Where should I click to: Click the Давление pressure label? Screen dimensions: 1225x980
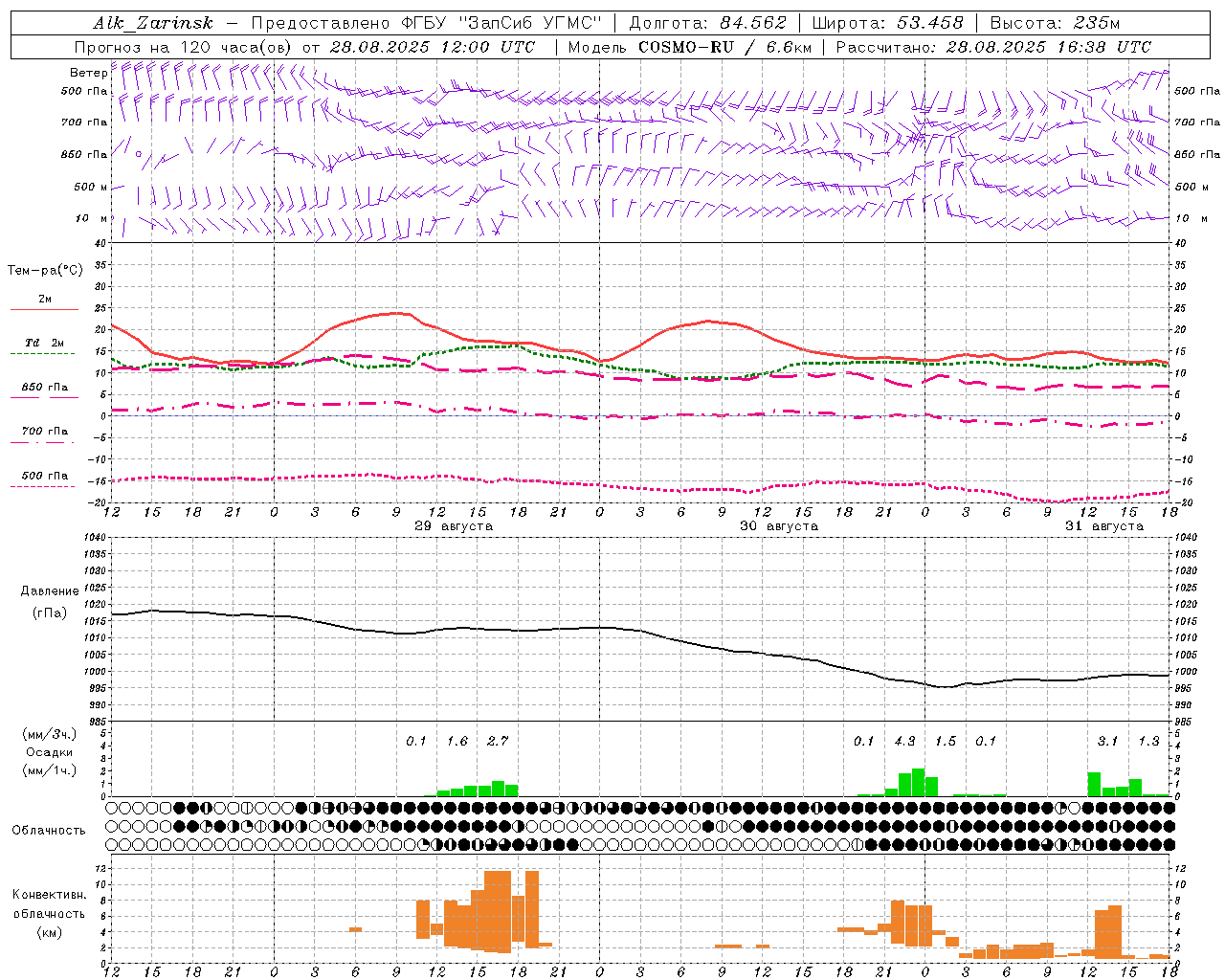click(x=50, y=591)
